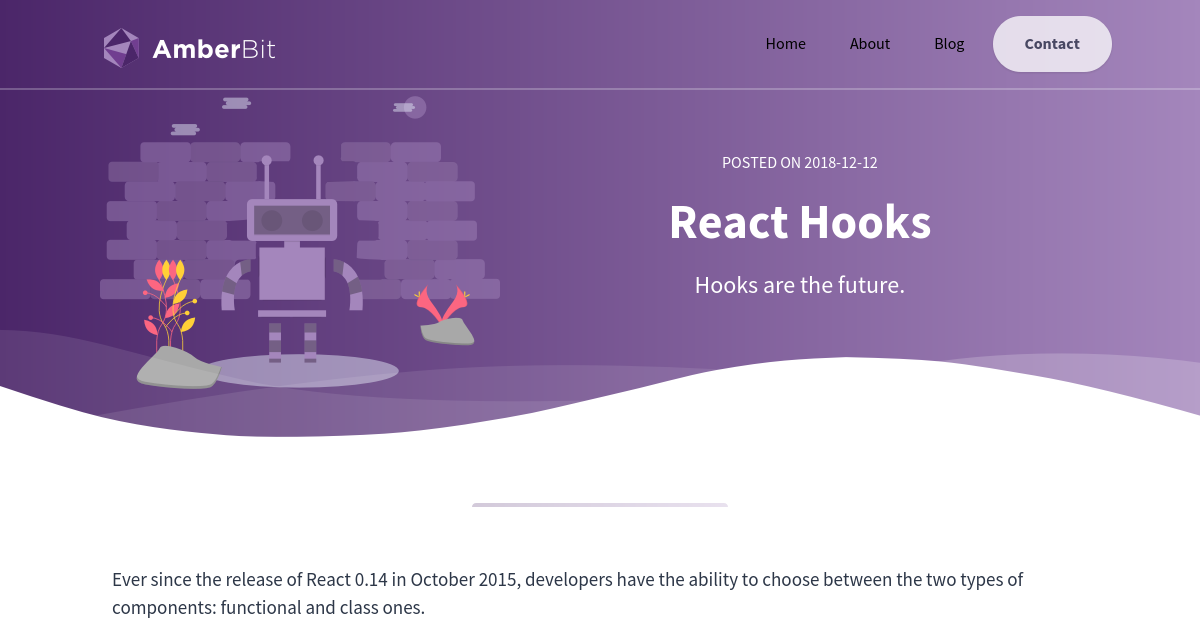Screen dimensions: 1200x627
Task: Click the Contact button
Action: (1052, 44)
